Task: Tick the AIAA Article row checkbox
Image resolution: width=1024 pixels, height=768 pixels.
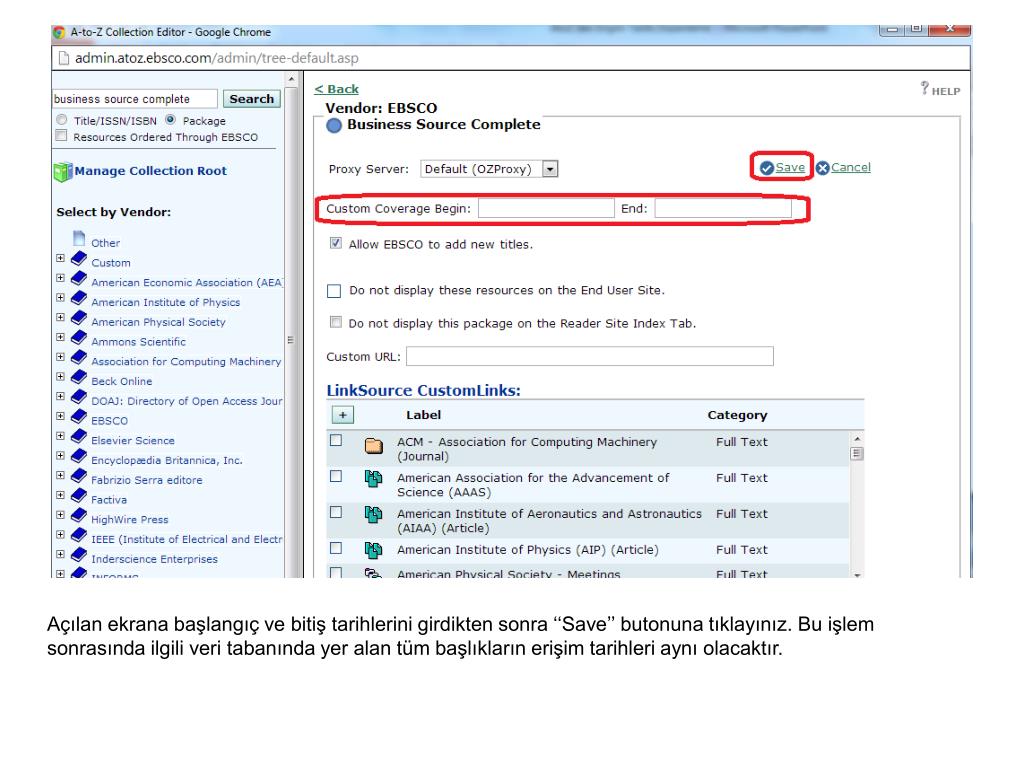Action: pyautogui.click(x=336, y=513)
